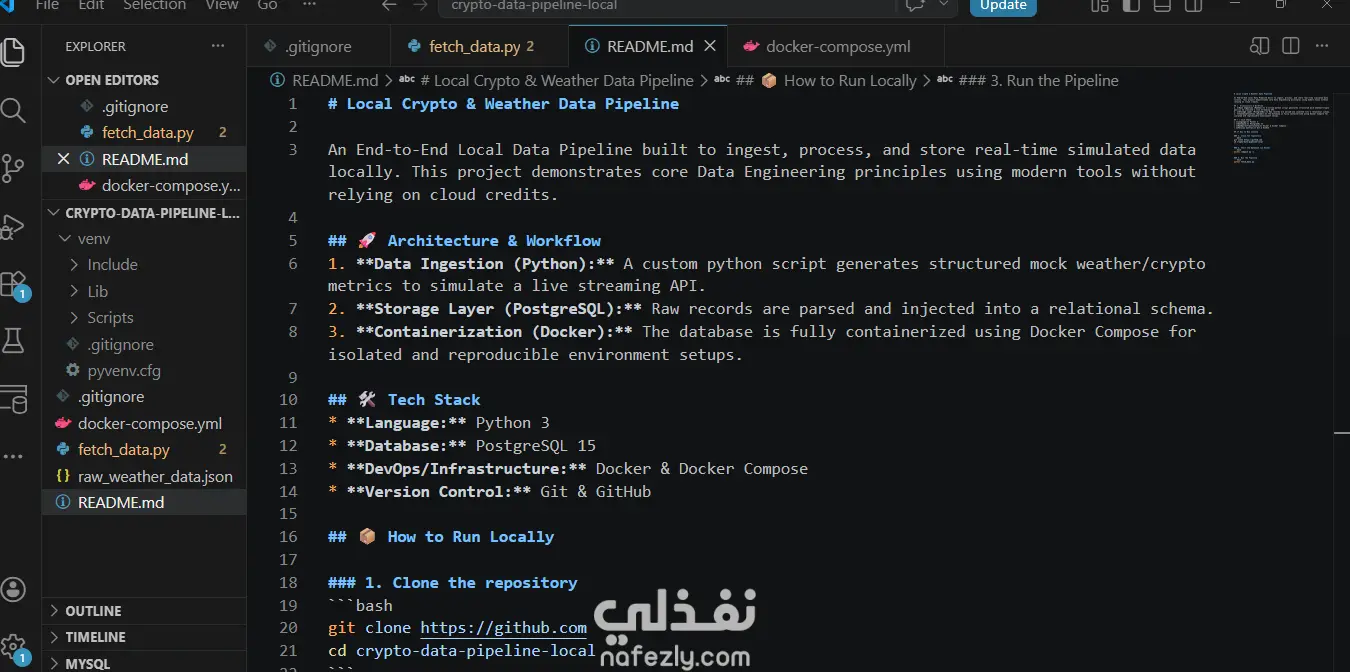Collapse the venv folder
Screen dimensions: 1350x672
coord(65,239)
